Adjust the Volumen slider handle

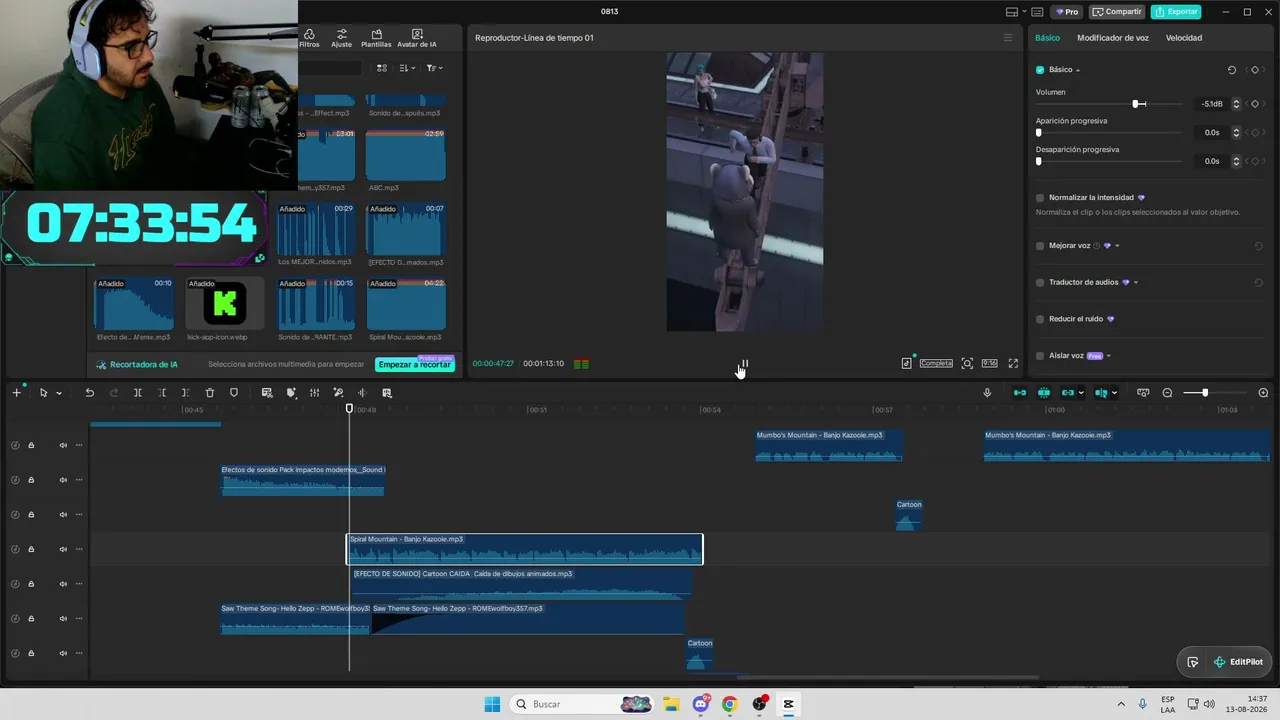coord(1136,104)
